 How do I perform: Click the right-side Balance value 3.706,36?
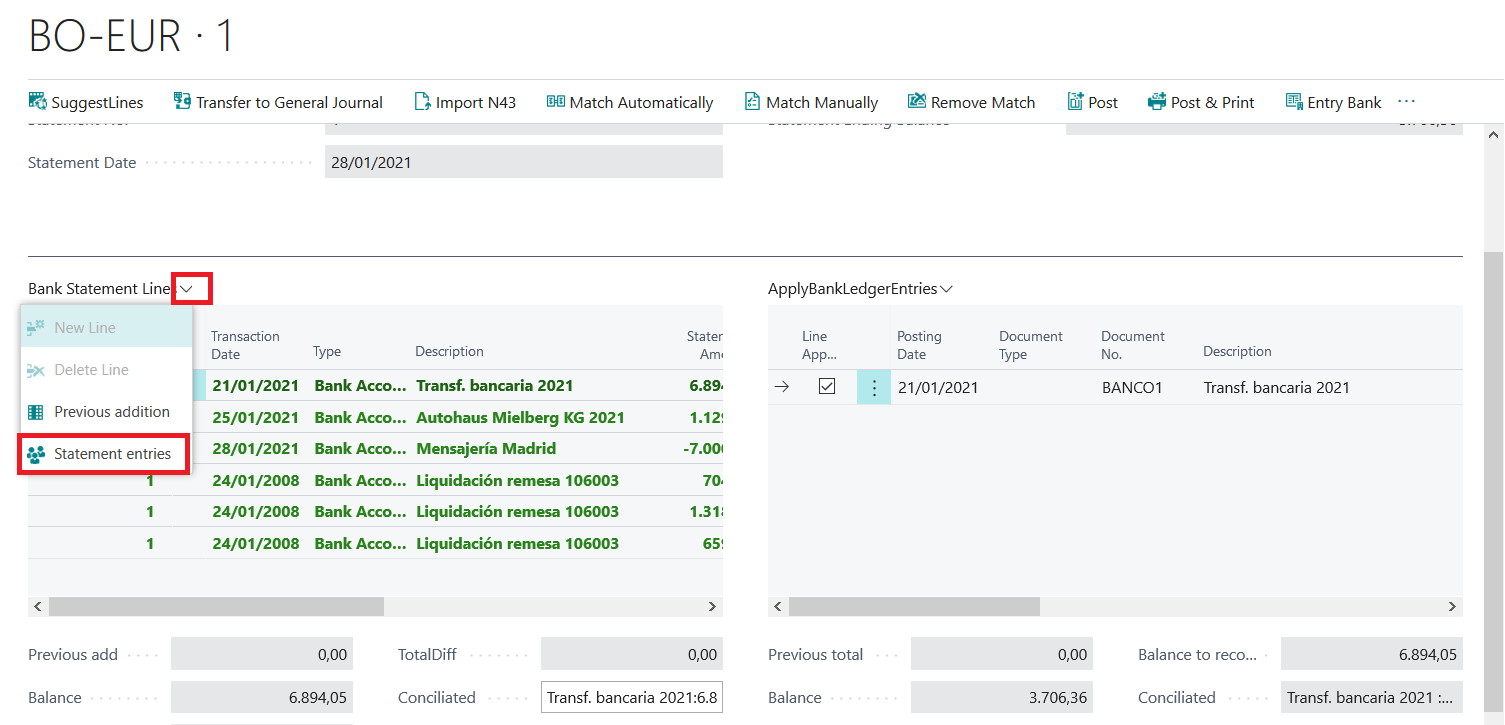1002,697
